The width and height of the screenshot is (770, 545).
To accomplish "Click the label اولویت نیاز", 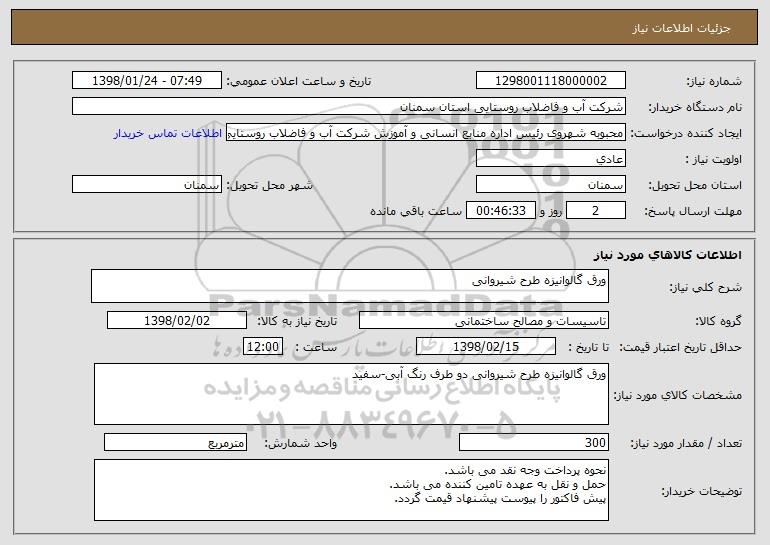I will point(714,160).
